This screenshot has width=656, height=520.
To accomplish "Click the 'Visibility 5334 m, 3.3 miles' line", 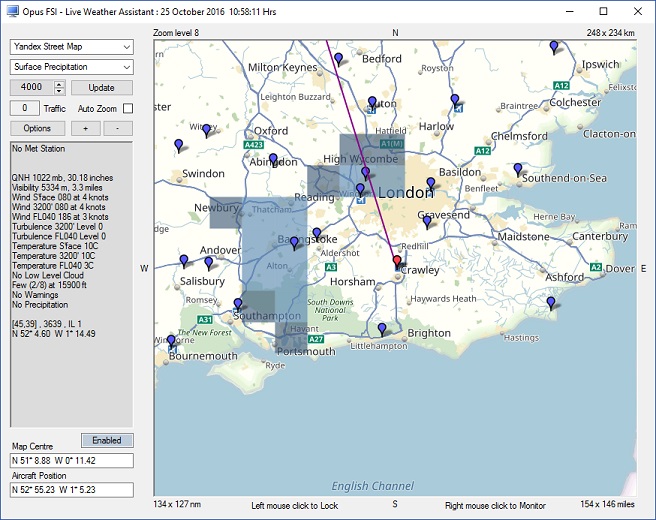I will click(x=57, y=188).
